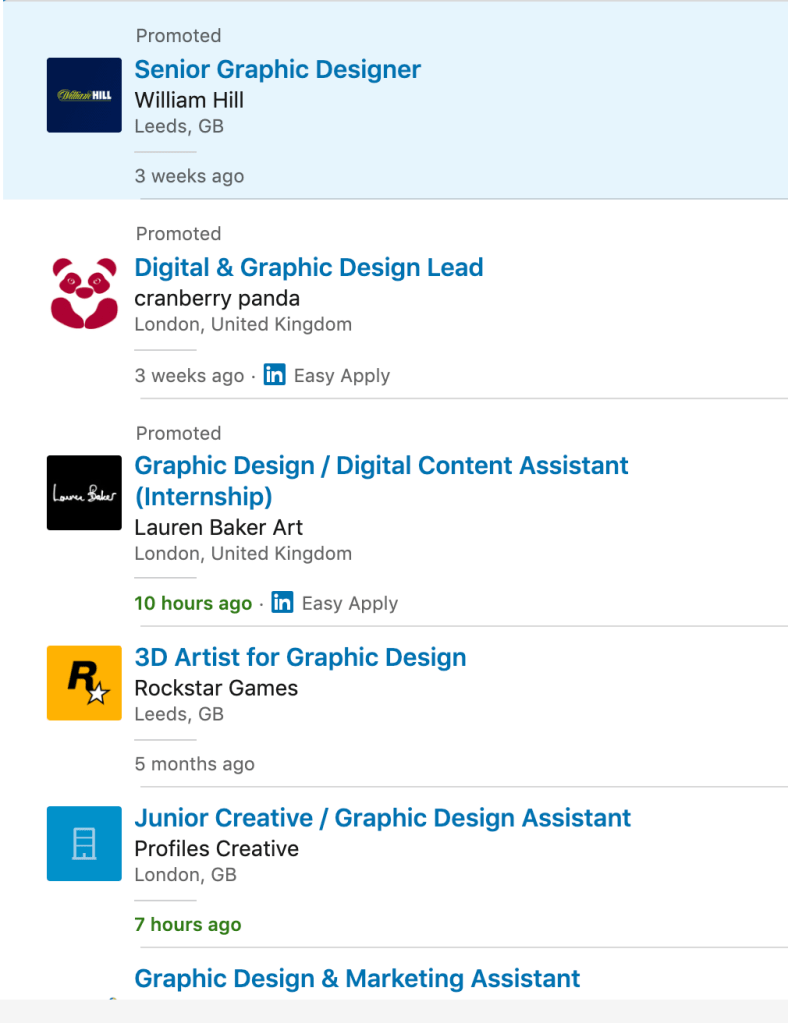The width and height of the screenshot is (788, 1023).
Task: Click the Lauren Baker company logo
Action: point(84,493)
